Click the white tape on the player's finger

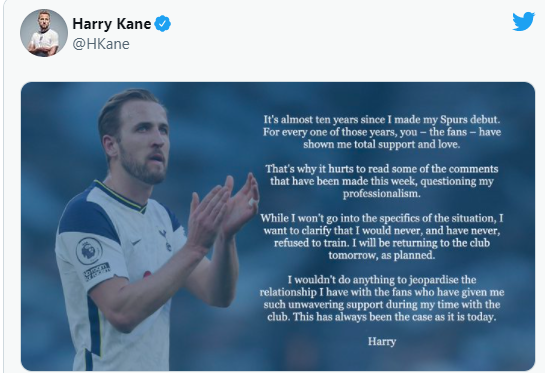pyautogui.click(x=252, y=202)
